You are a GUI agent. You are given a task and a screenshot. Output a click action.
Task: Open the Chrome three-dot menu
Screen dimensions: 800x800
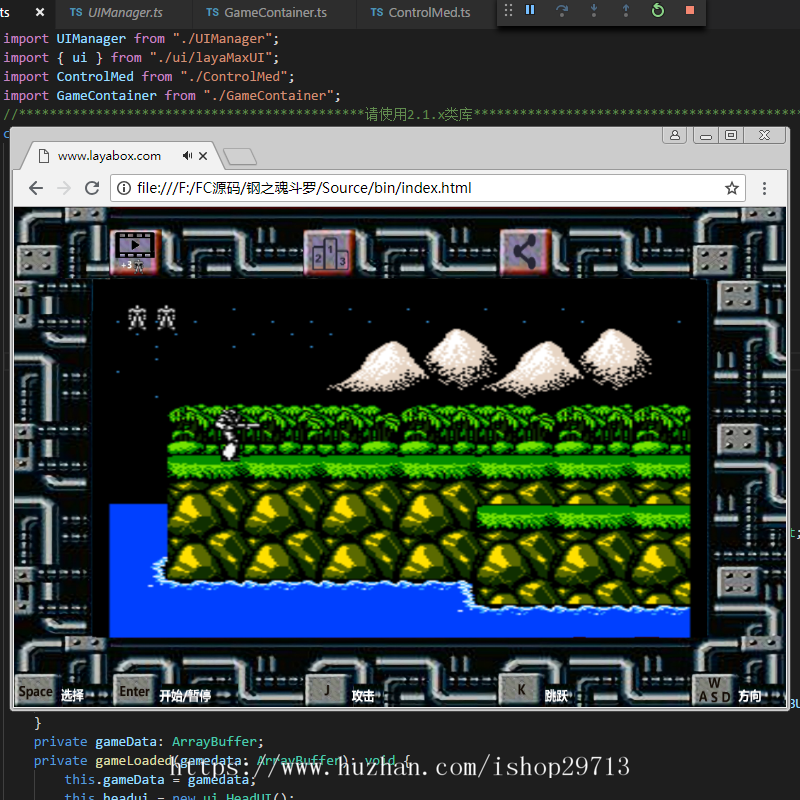tap(765, 188)
